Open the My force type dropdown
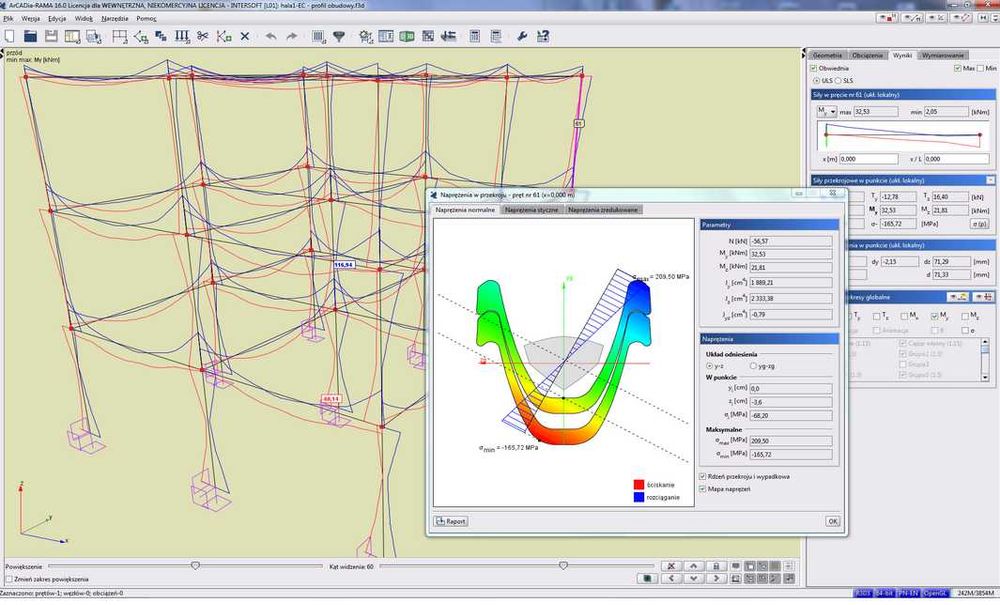This screenshot has width=1000, height=605. [826, 112]
